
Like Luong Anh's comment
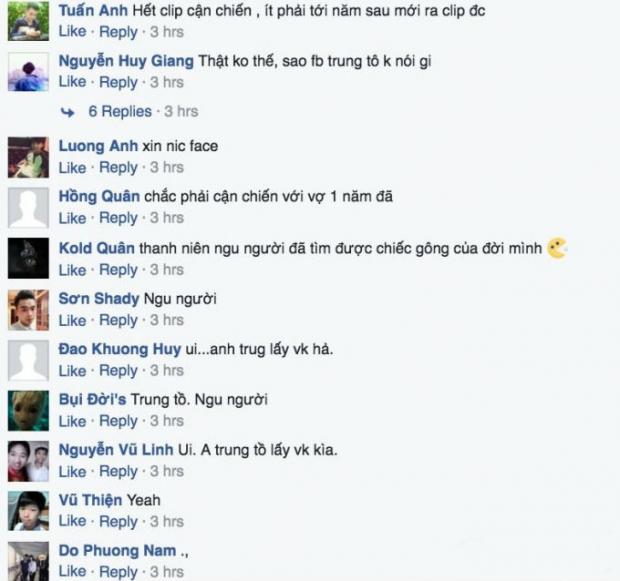click(x=72, y=168)
